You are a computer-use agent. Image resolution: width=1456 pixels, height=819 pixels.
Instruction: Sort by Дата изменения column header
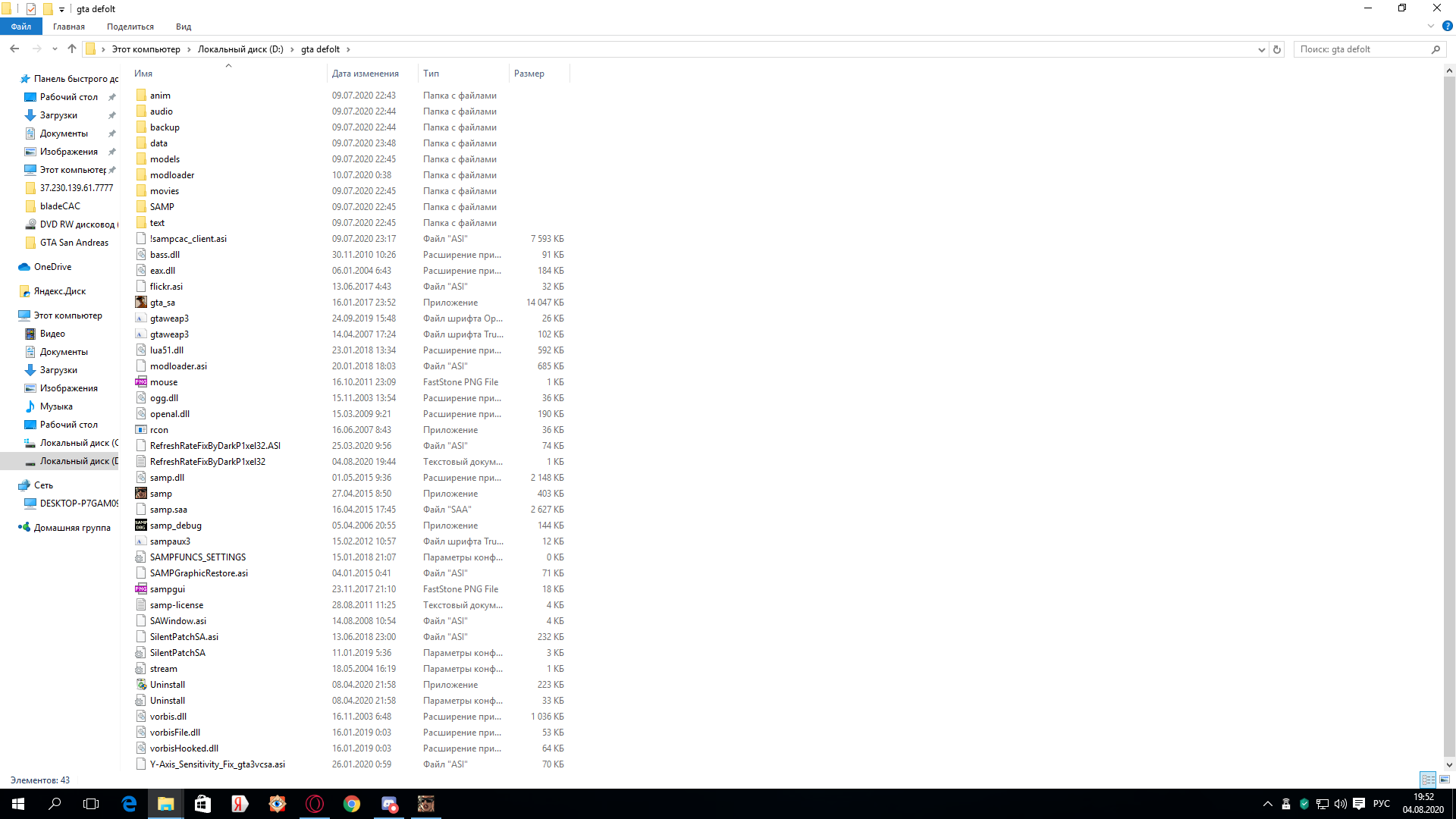[365, 74]
